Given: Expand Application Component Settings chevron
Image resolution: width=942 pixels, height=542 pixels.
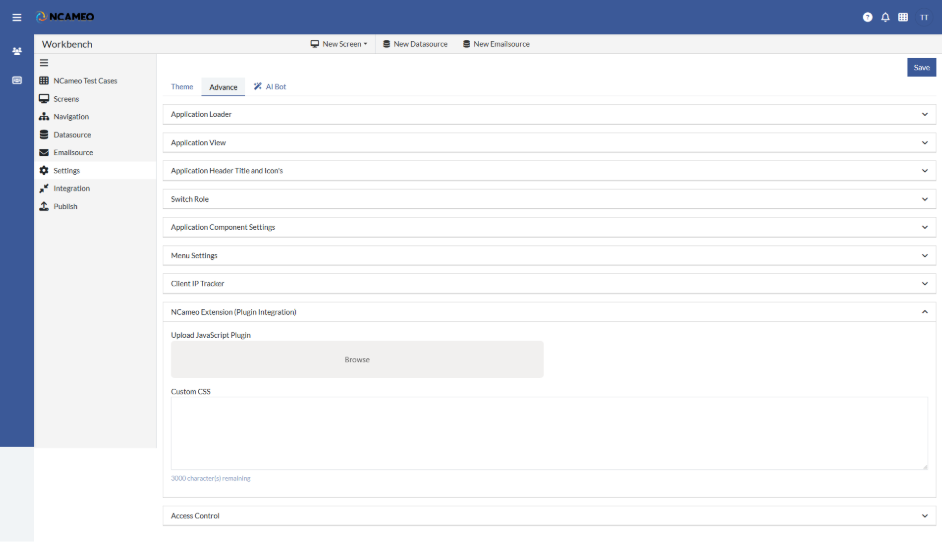Looking at the screenshot, I should (x=925, y=227).
